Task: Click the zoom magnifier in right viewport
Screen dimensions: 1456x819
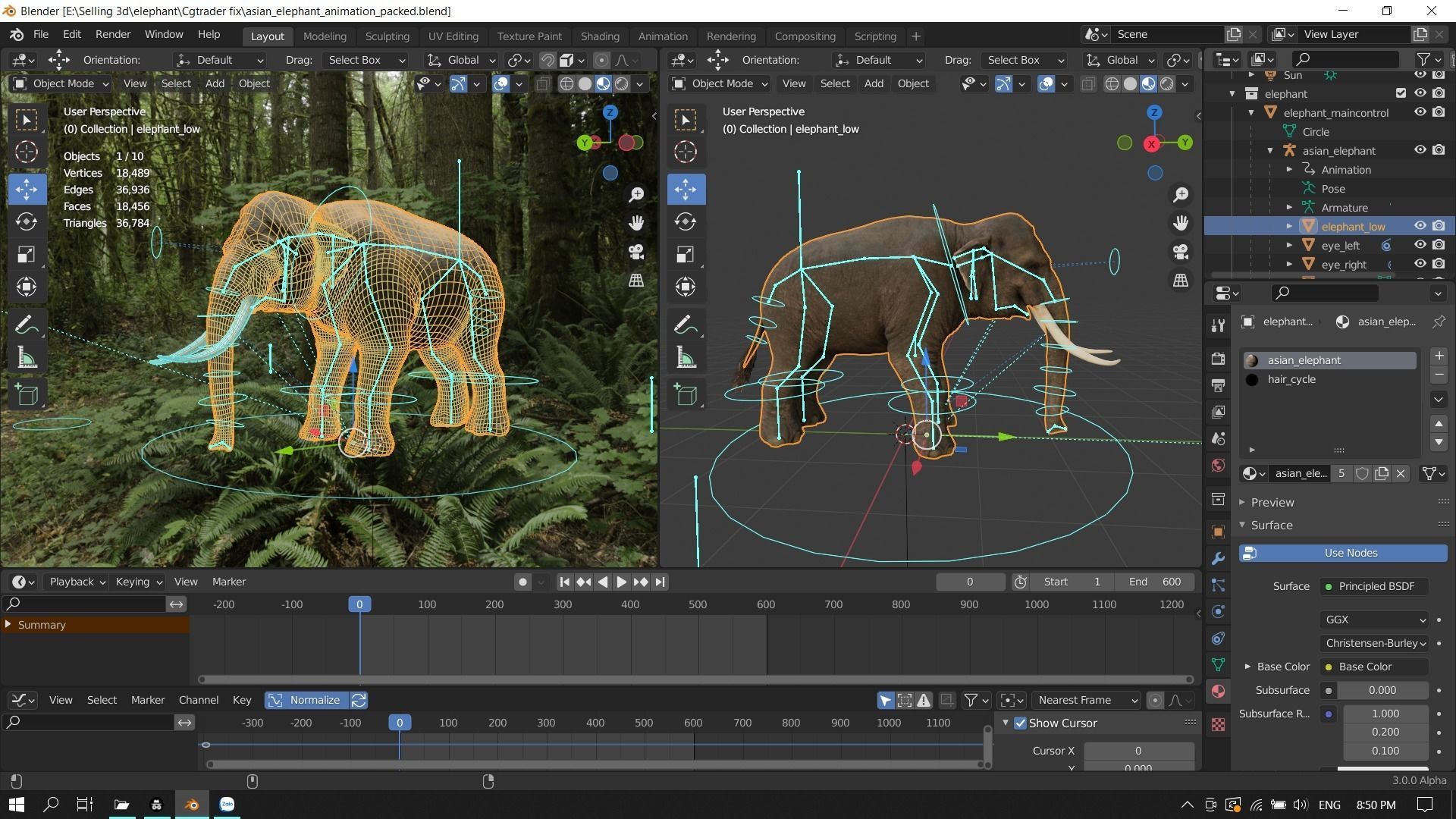Action: pos(1181,195)
